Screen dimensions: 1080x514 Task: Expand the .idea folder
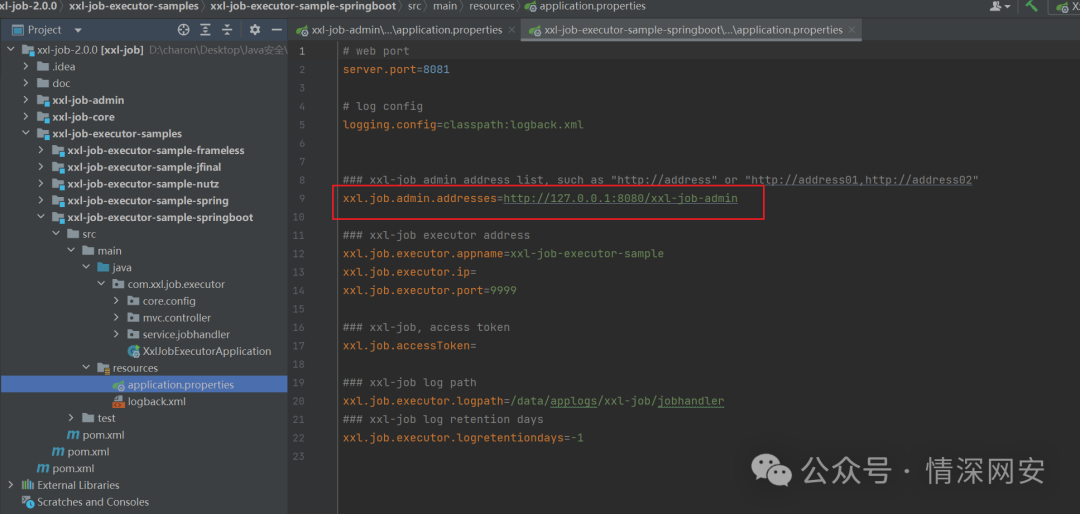click(x=26, y=66)
